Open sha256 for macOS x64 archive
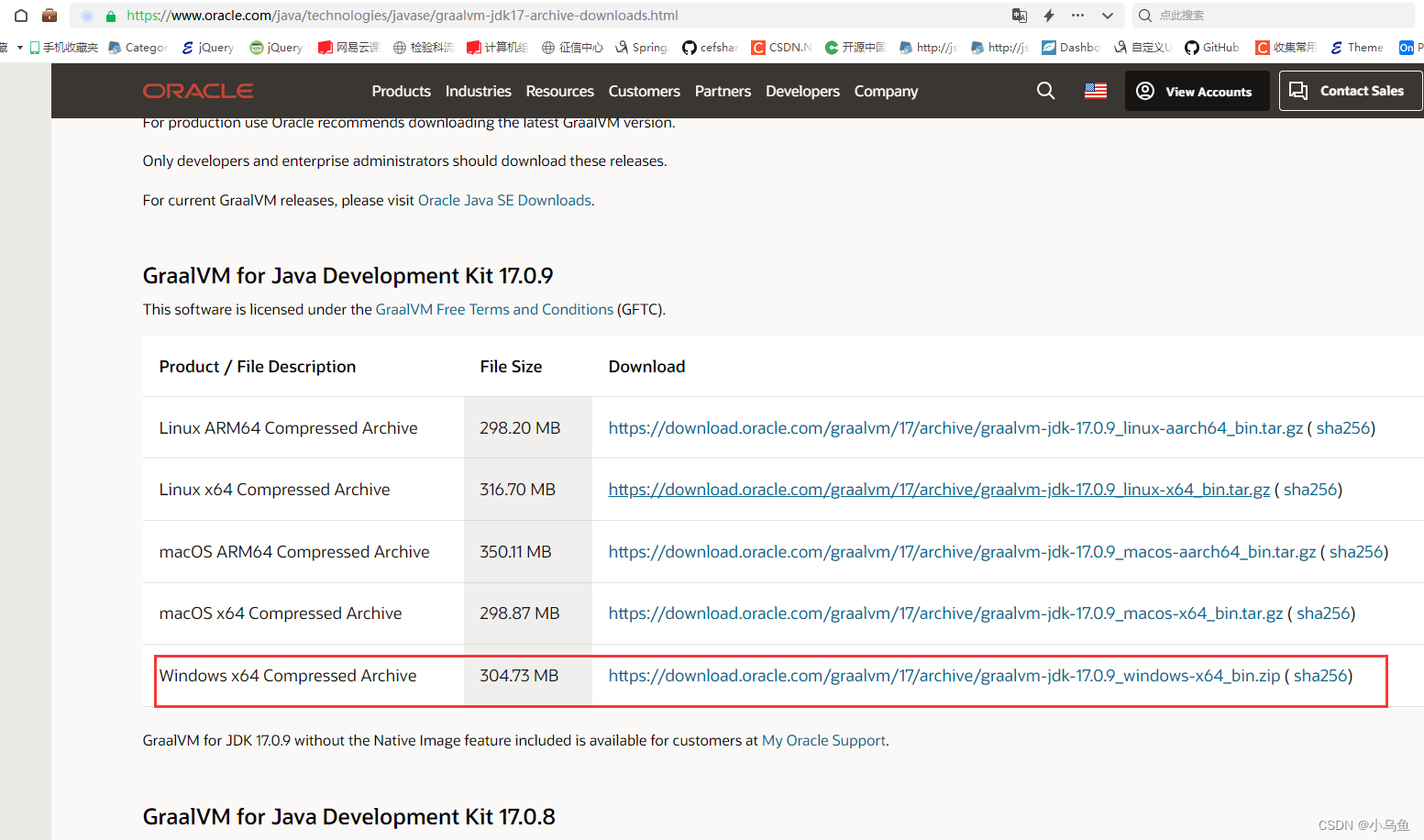 point(1323,613)
